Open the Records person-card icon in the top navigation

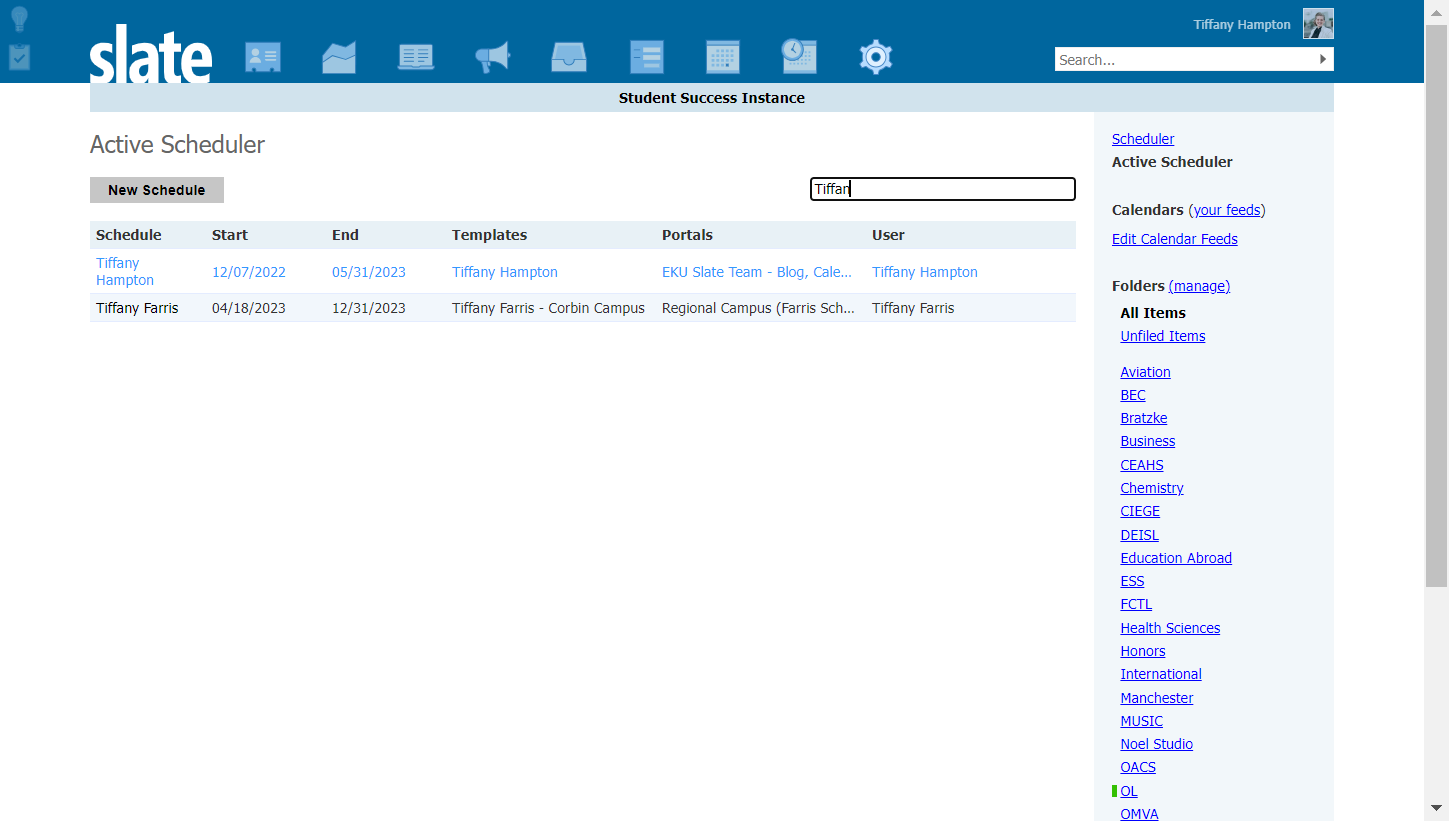263,57
